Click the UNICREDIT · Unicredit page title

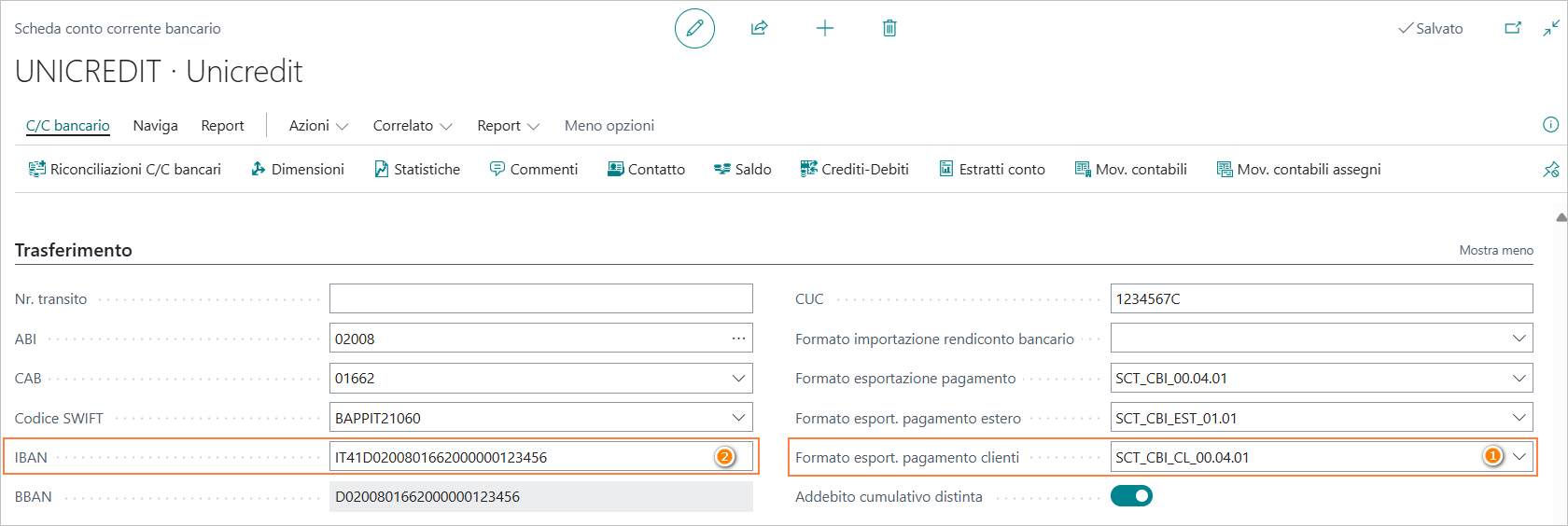point(159,71)
